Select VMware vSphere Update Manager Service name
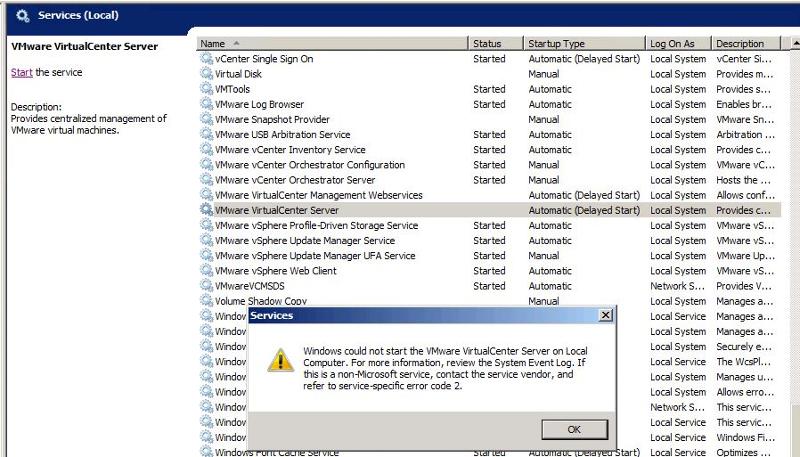 [x=305, y=241]
